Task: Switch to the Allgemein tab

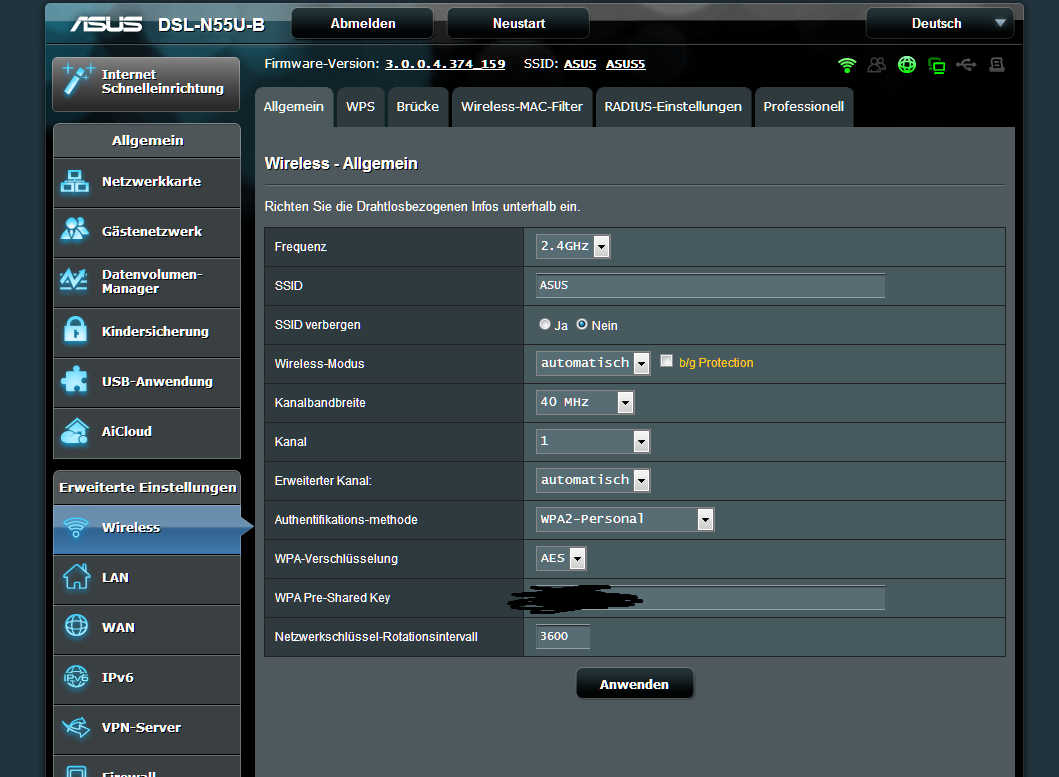Action: (x=294, y=107)
